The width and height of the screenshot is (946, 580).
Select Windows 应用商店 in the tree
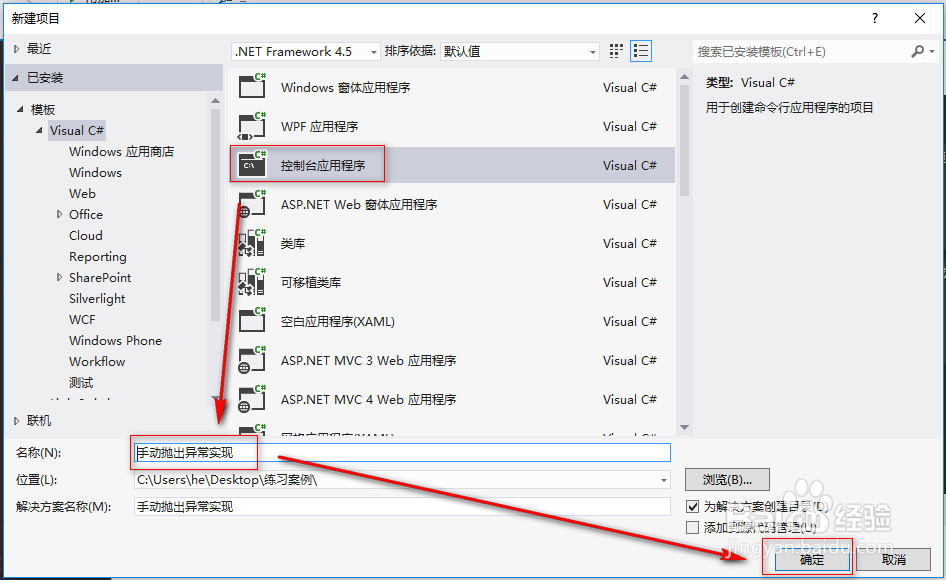click(121, 151)
